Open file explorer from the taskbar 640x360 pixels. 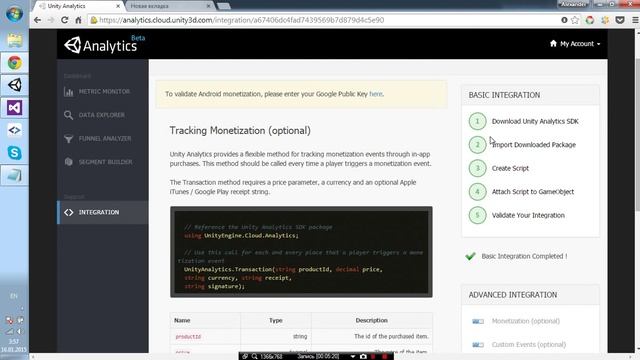pos(15,40)
